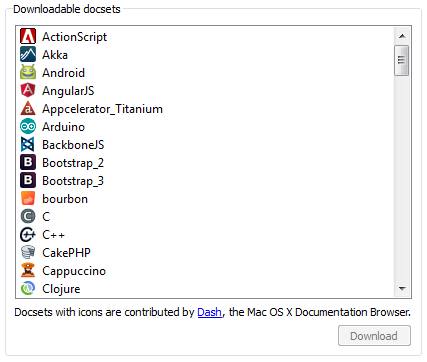Select the BackboneJS icon
This screenshot has height=362, width=427.
[28, 145]
